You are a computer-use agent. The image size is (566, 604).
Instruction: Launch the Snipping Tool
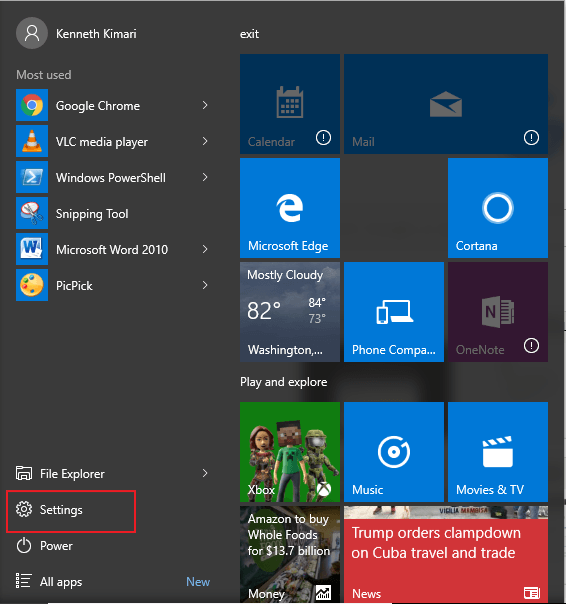(113, 213)
